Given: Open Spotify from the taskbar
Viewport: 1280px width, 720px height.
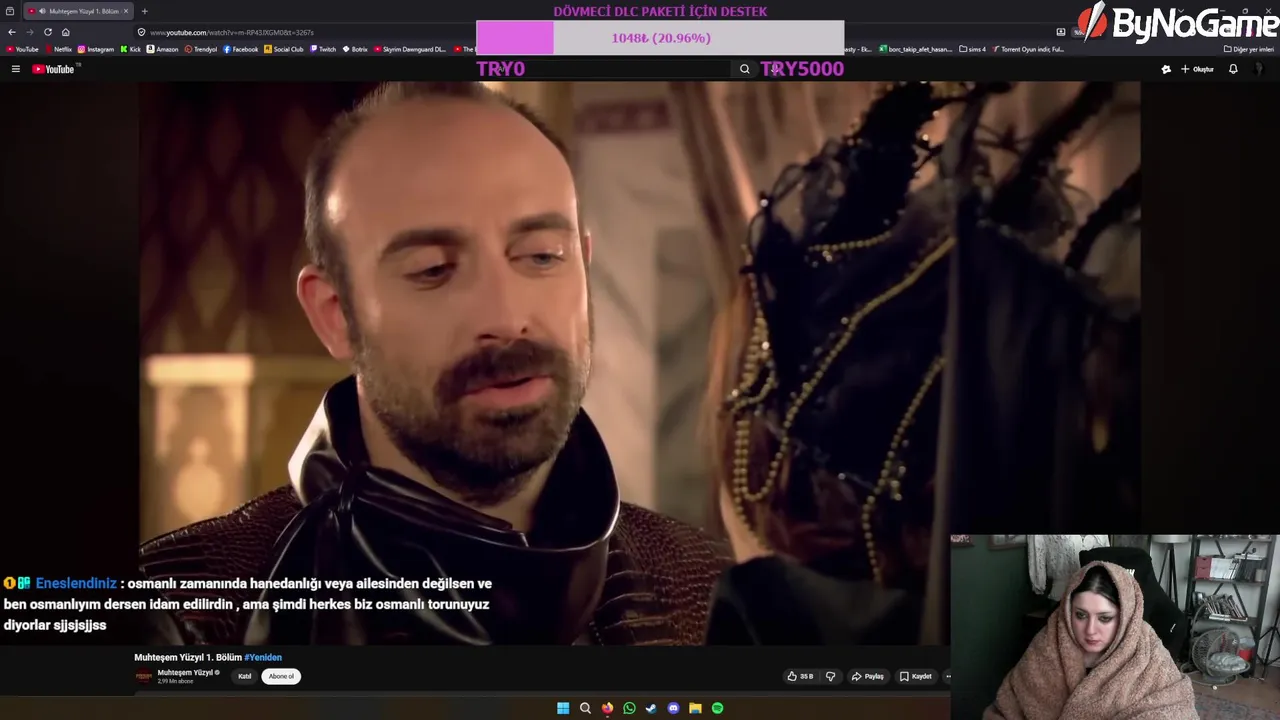Looking at the screenshot, I should [x=717, y=708].
